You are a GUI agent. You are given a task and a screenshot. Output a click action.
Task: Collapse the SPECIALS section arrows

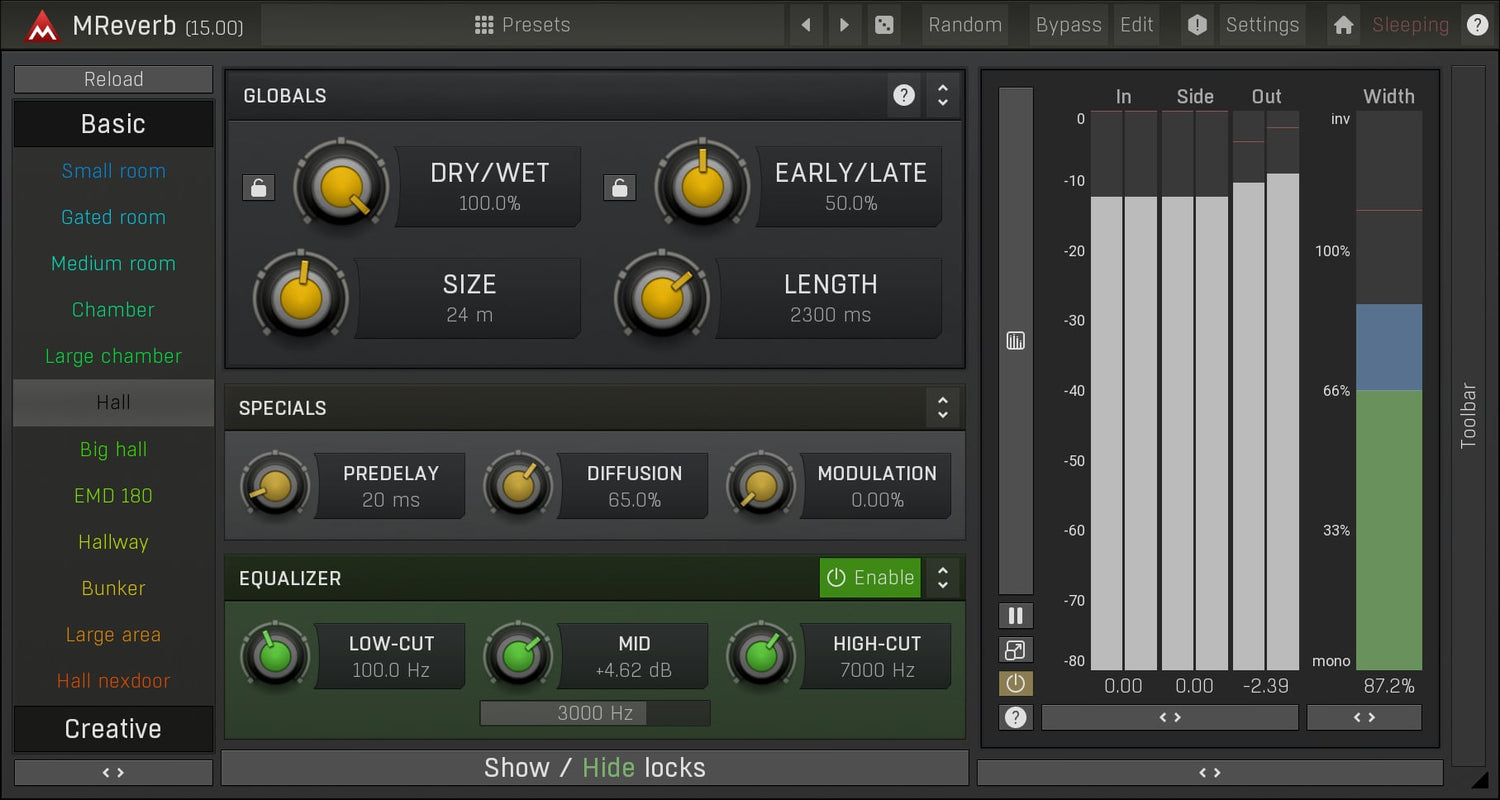tap(942, 408)
